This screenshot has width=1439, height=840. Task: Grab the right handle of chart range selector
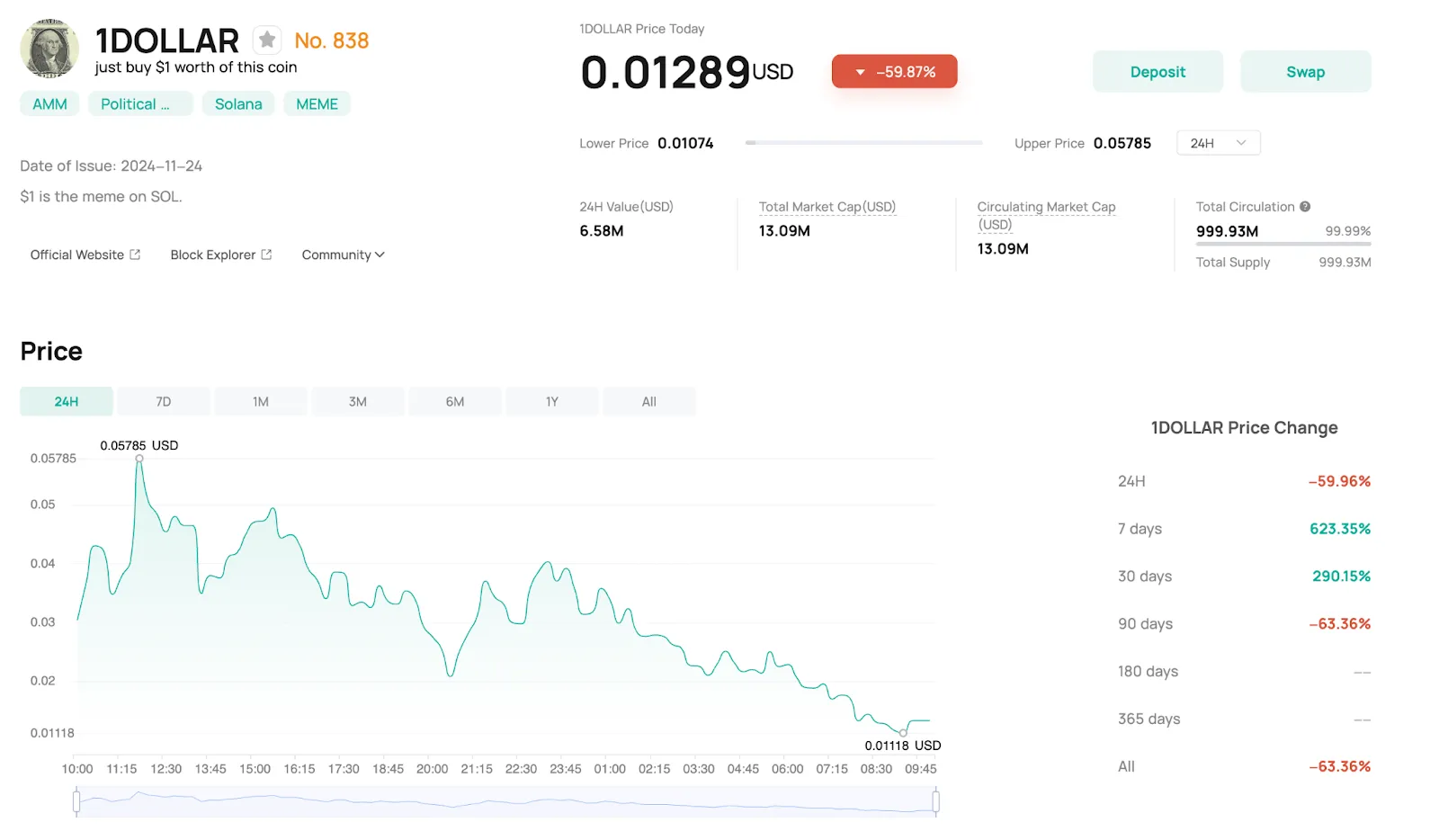click(x=936, y=801)
